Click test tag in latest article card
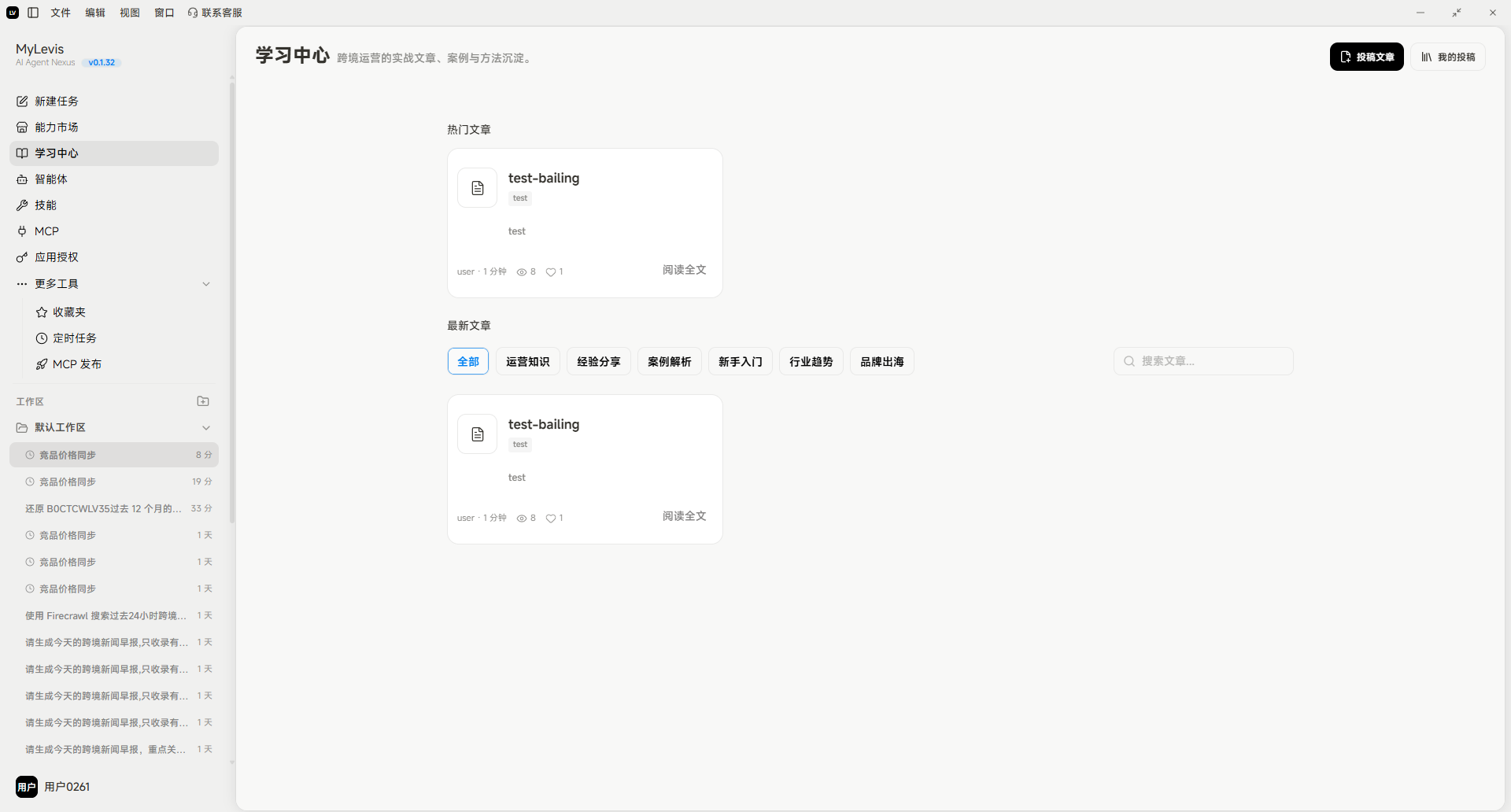Viewport: 1511px width, 812px height. (x=520, y=445)
